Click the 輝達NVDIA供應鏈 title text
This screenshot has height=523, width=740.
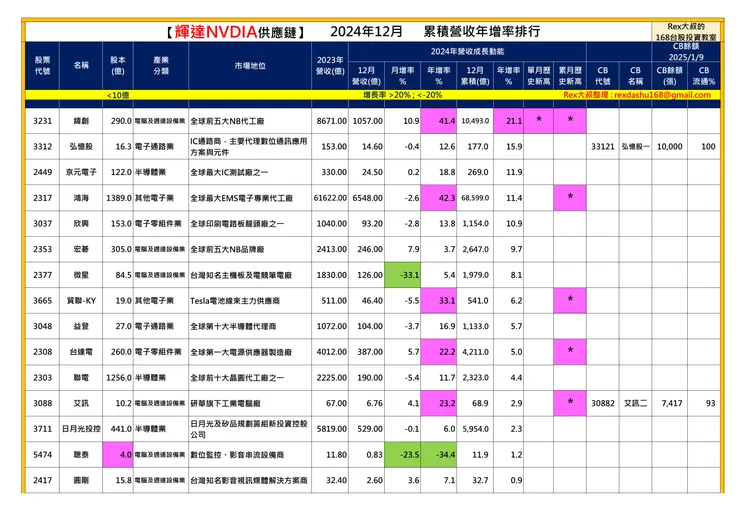pos(235,32)
